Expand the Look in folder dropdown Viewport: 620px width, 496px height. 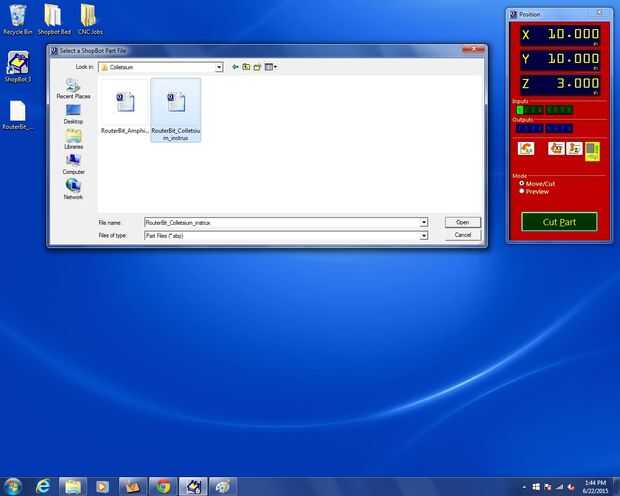coord(219,68)
